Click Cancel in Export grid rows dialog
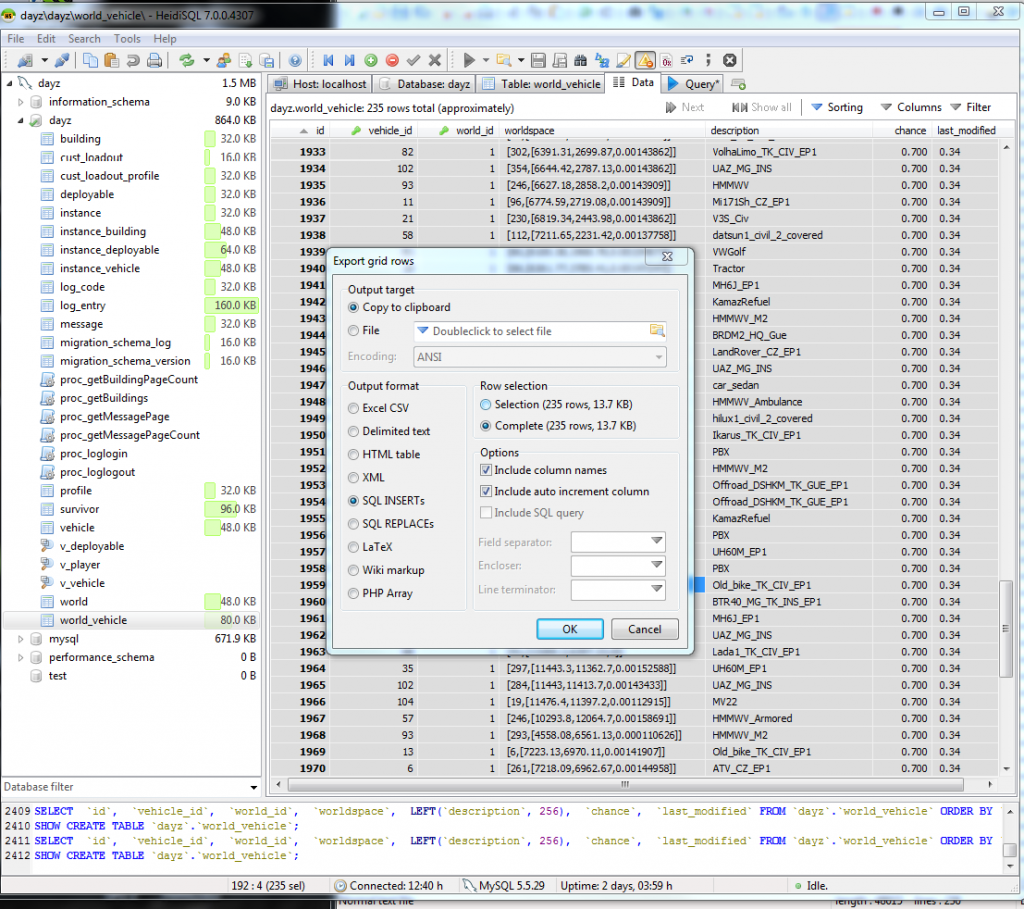This screenshot has height=909, width=1024. pos(645,629)
